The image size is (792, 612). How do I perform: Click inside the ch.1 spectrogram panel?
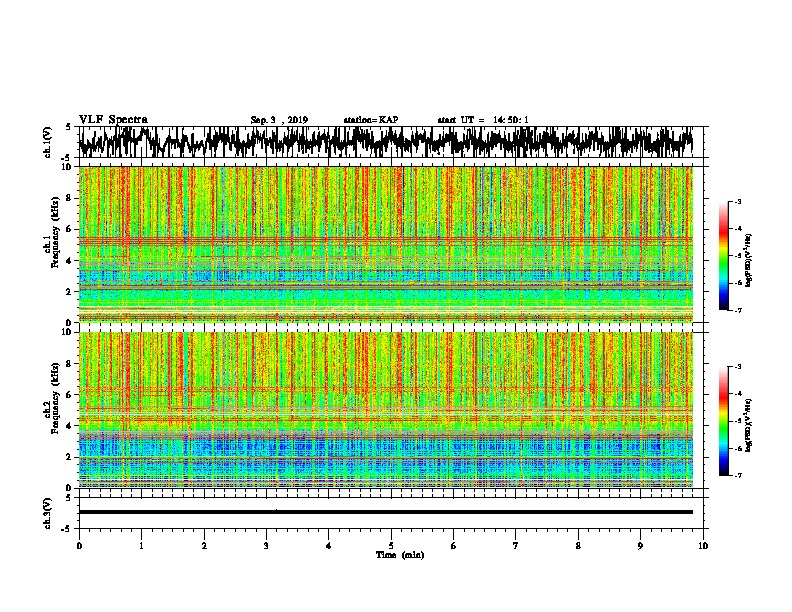386,244
